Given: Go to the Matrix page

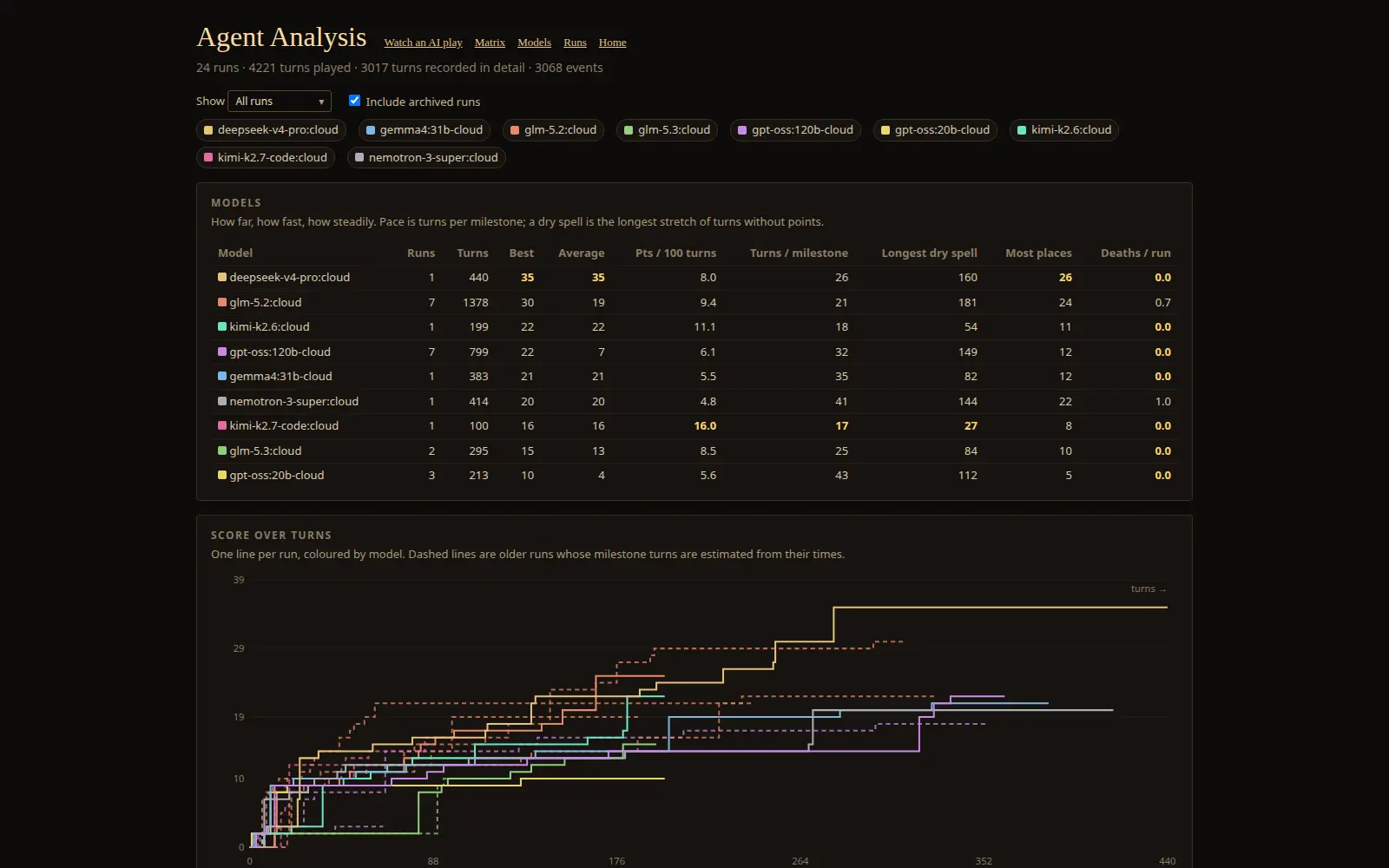Looking at the screenshot, I should pyautogui.click(x=490, y=43).
